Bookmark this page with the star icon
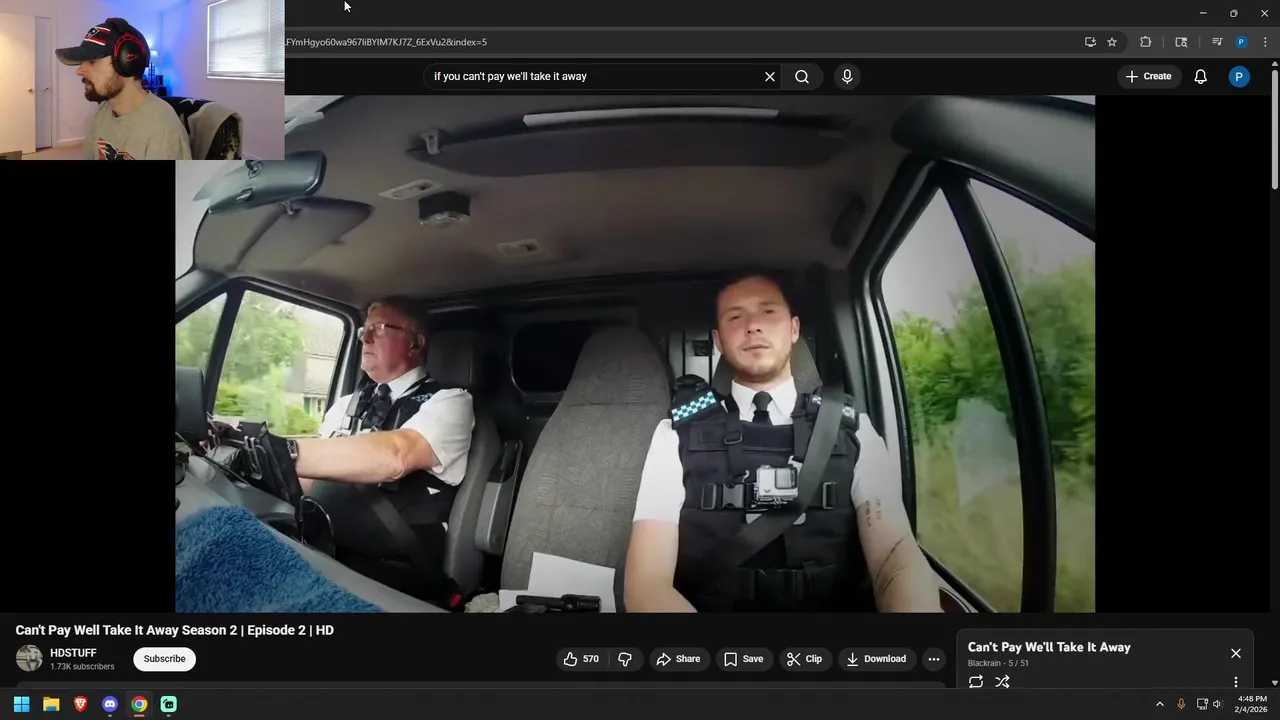This screenshot has height=720, width=1280. tap(1112, 42)
